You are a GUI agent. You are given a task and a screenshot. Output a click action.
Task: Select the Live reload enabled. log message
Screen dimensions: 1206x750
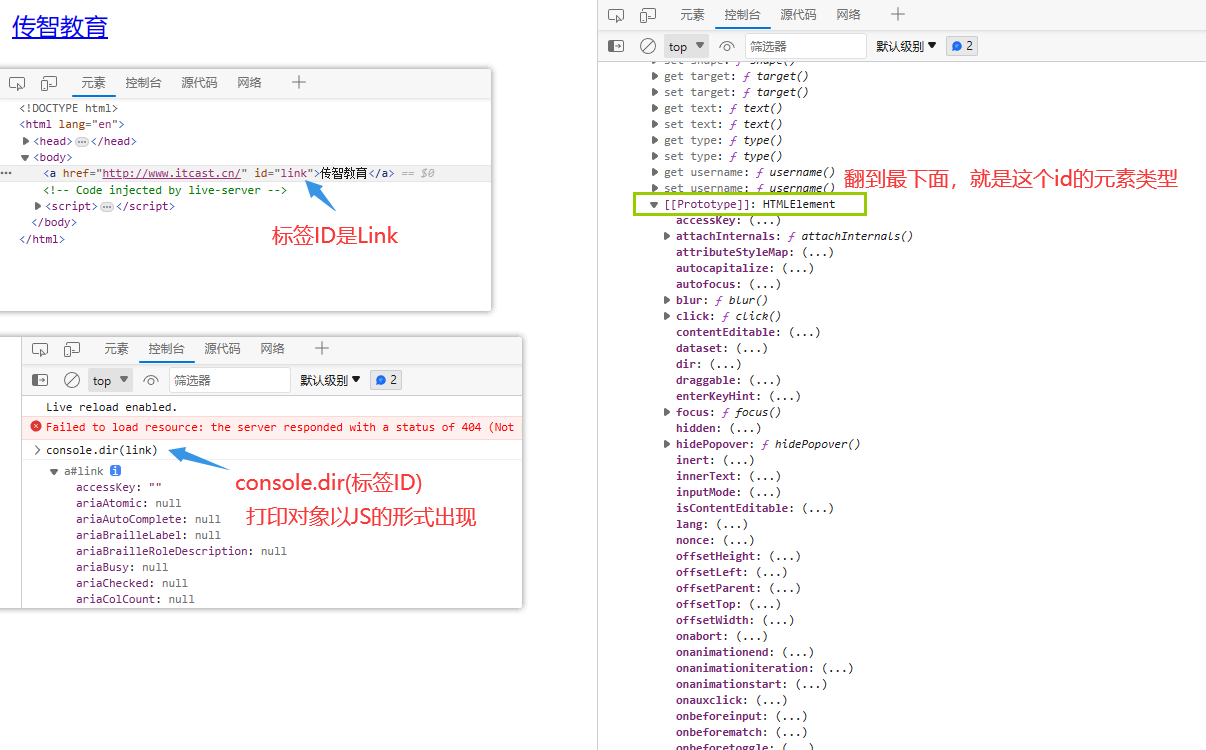point(111,407)
